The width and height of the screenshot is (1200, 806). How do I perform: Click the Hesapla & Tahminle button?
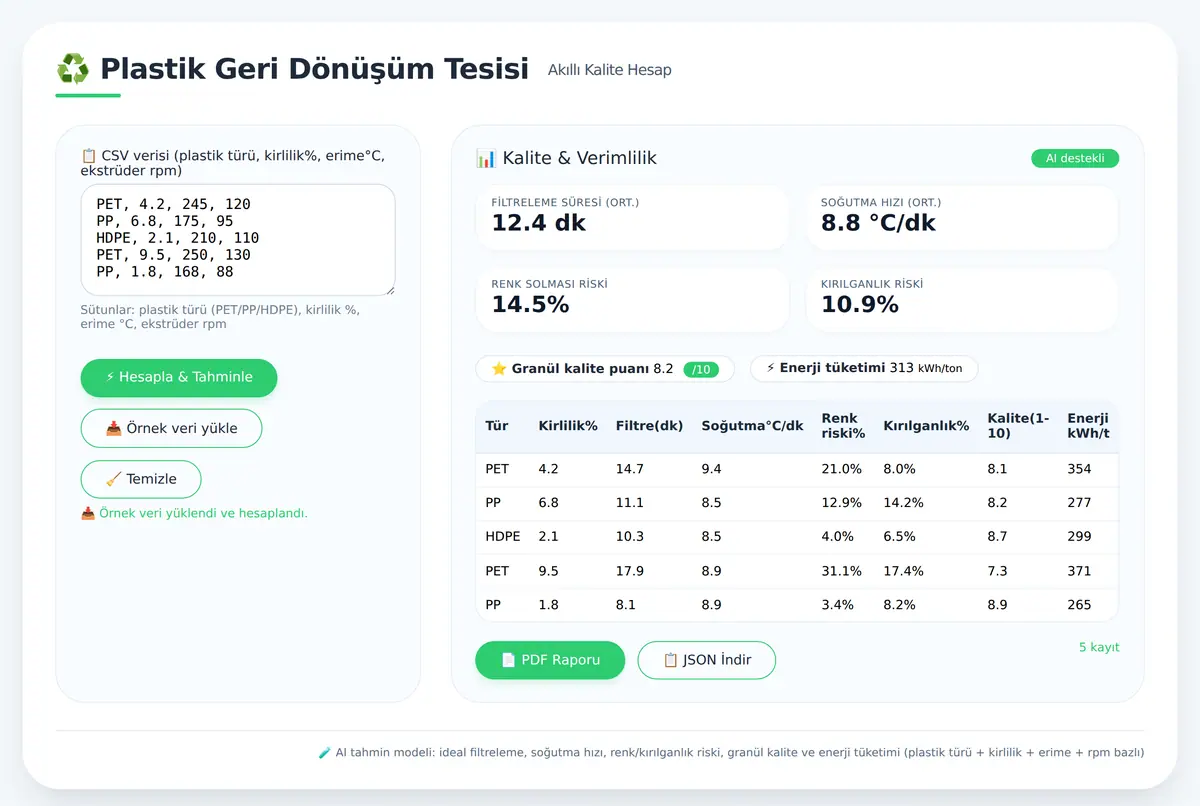click(179, 377)
